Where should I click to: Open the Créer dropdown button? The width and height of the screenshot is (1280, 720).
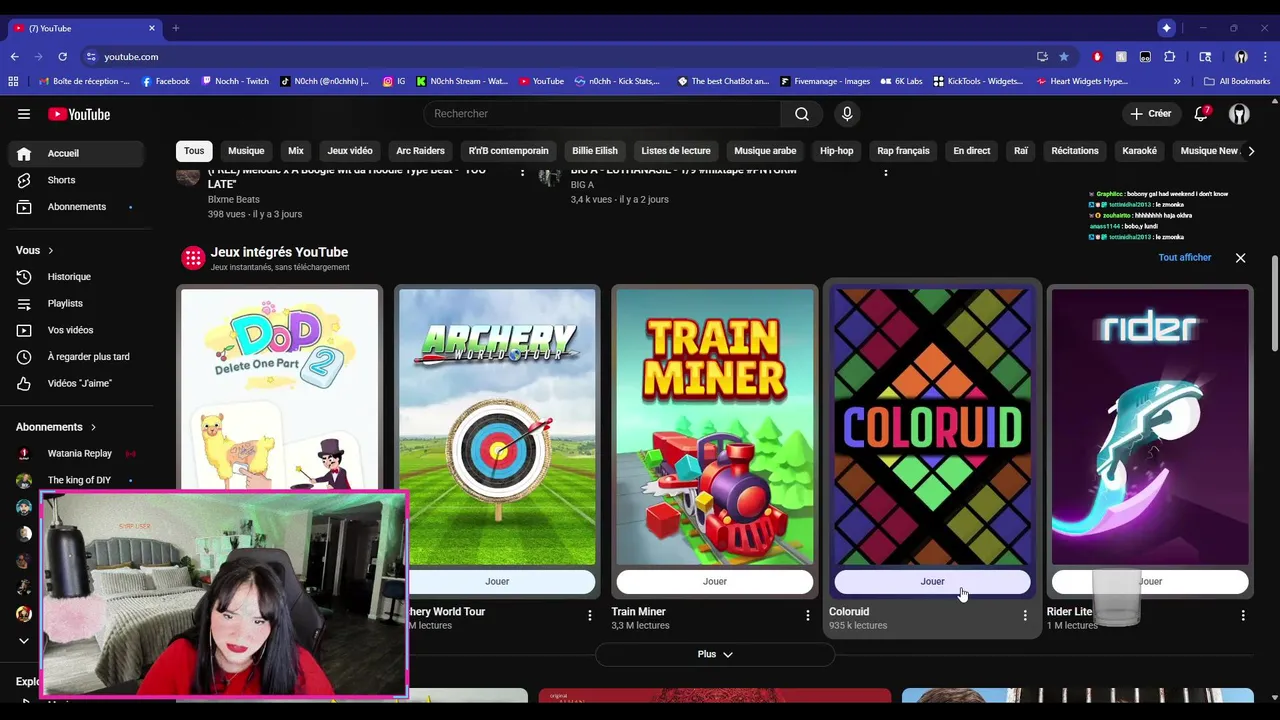coord(1151,114)
